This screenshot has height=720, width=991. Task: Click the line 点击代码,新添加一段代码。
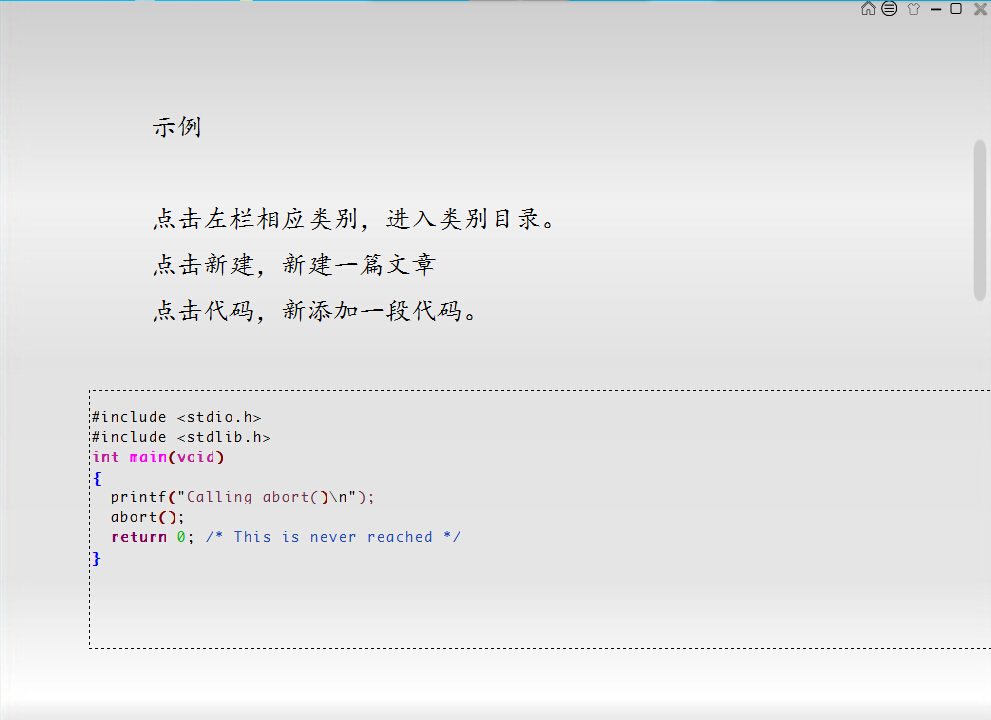[315, 311]
